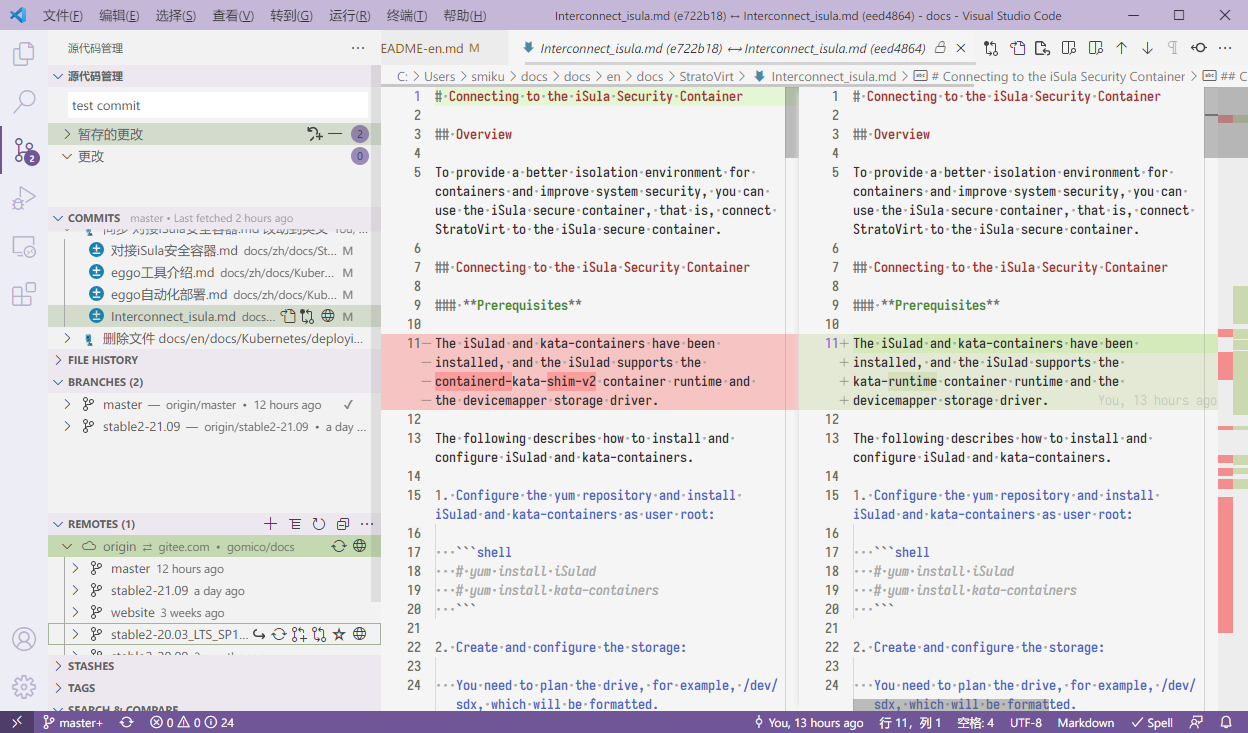Expand the master branch under BRANCHES
Screen dimensions: 1248x733
click(x=68, y=405)
